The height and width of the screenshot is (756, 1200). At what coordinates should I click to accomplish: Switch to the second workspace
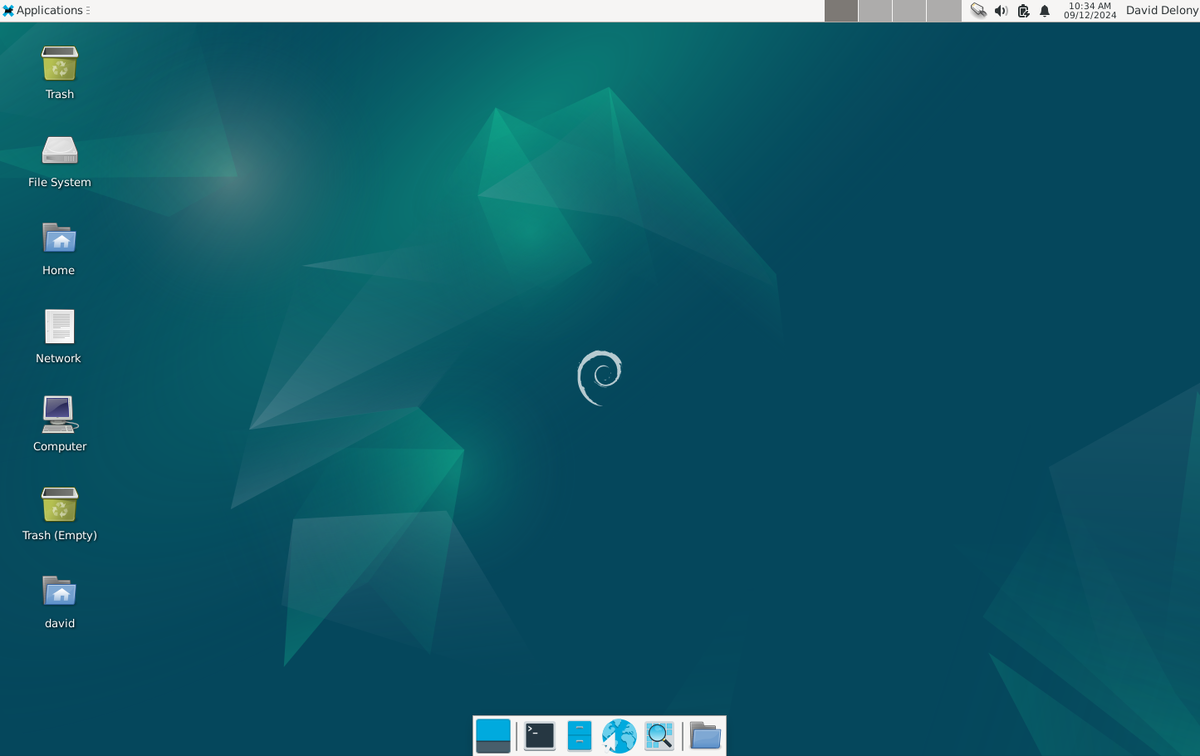pyautogui.click(x=875, y=11)
